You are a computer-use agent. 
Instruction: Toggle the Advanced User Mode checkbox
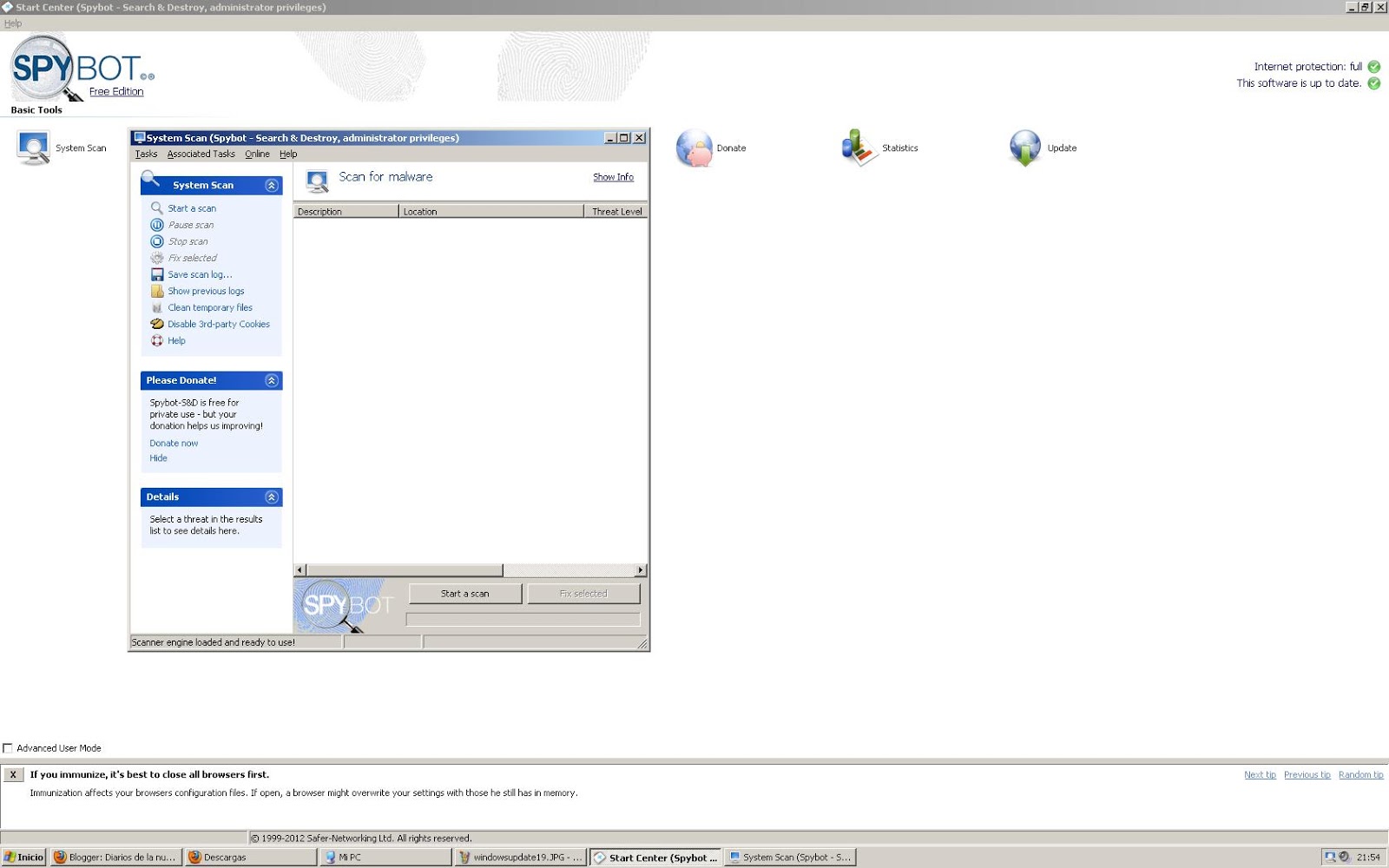click(8, 748)
